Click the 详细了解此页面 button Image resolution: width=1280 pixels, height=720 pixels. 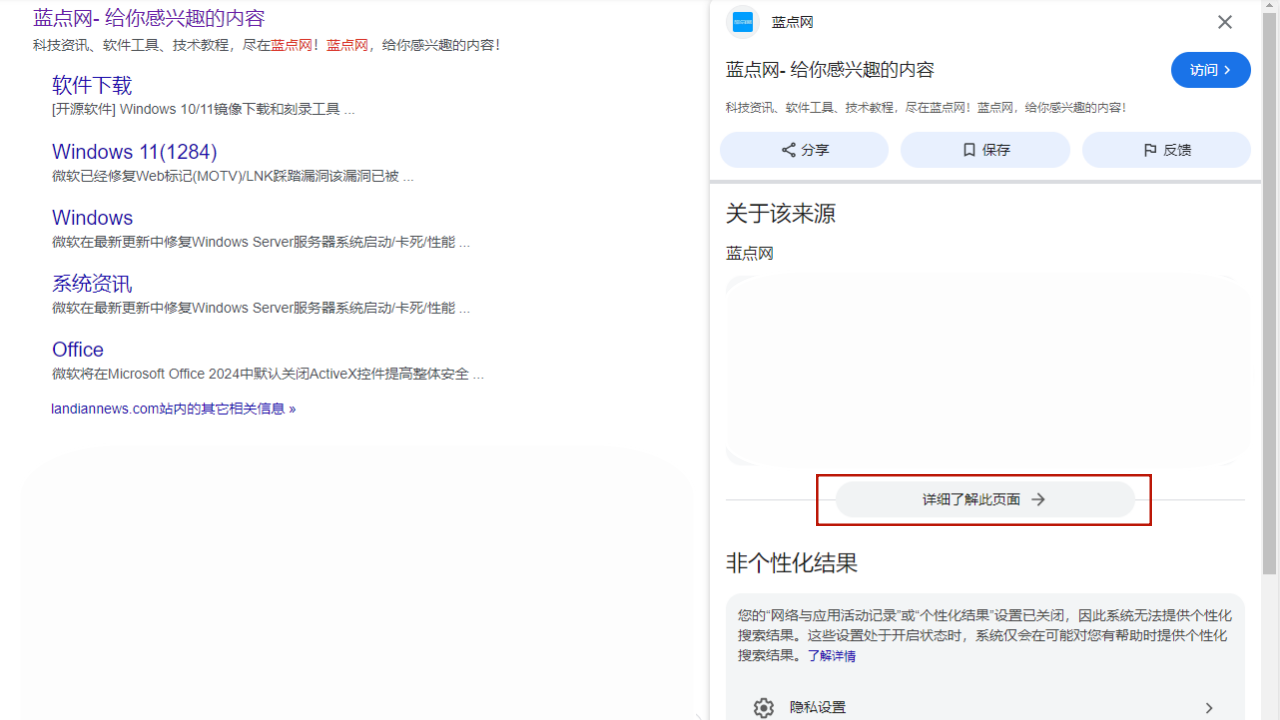point(985,499)
